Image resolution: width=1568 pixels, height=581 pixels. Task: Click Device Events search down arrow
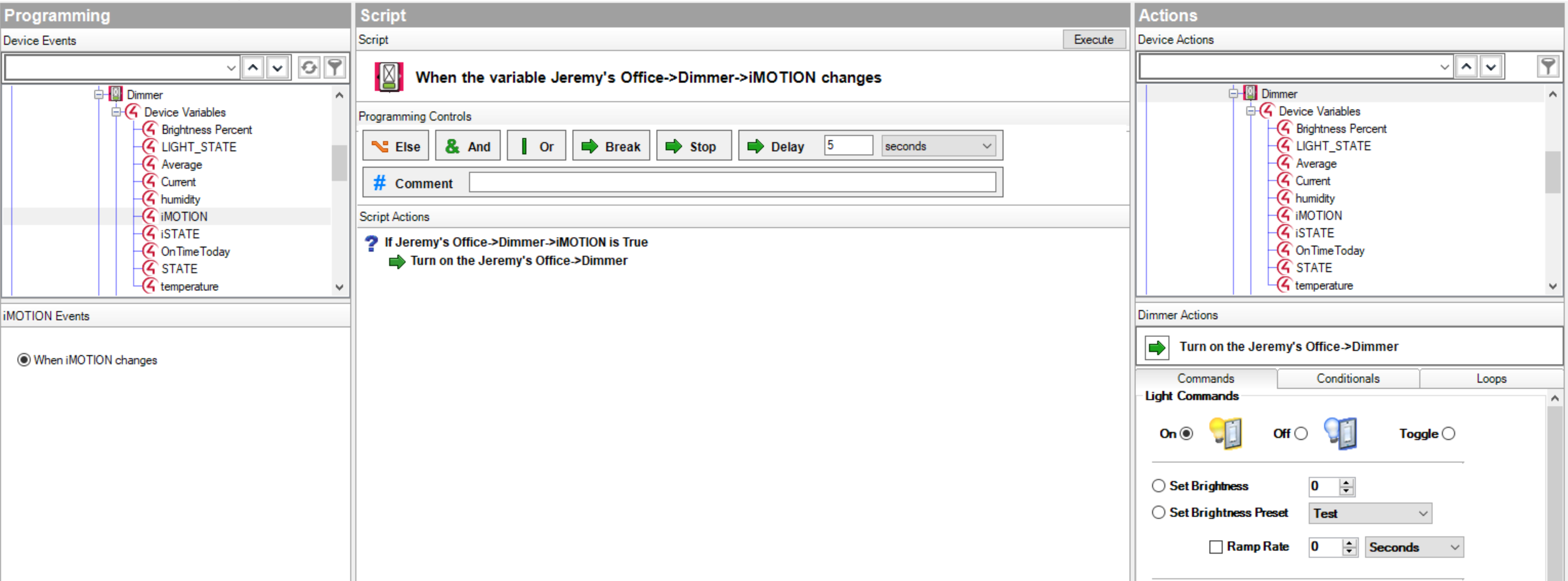(x=278, y=68)
